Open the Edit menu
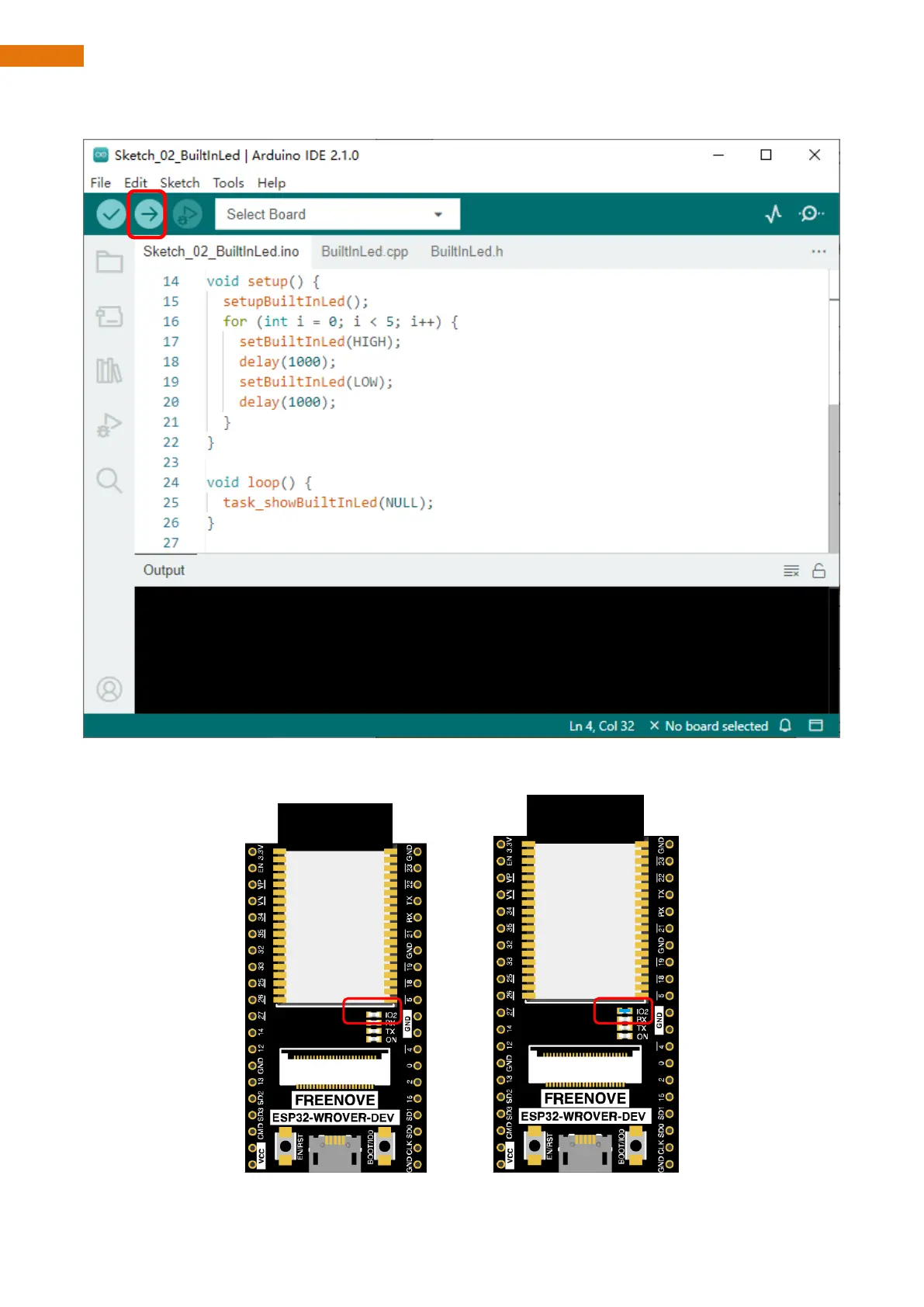The image size is (924, 1307). (x=135, y=183)
